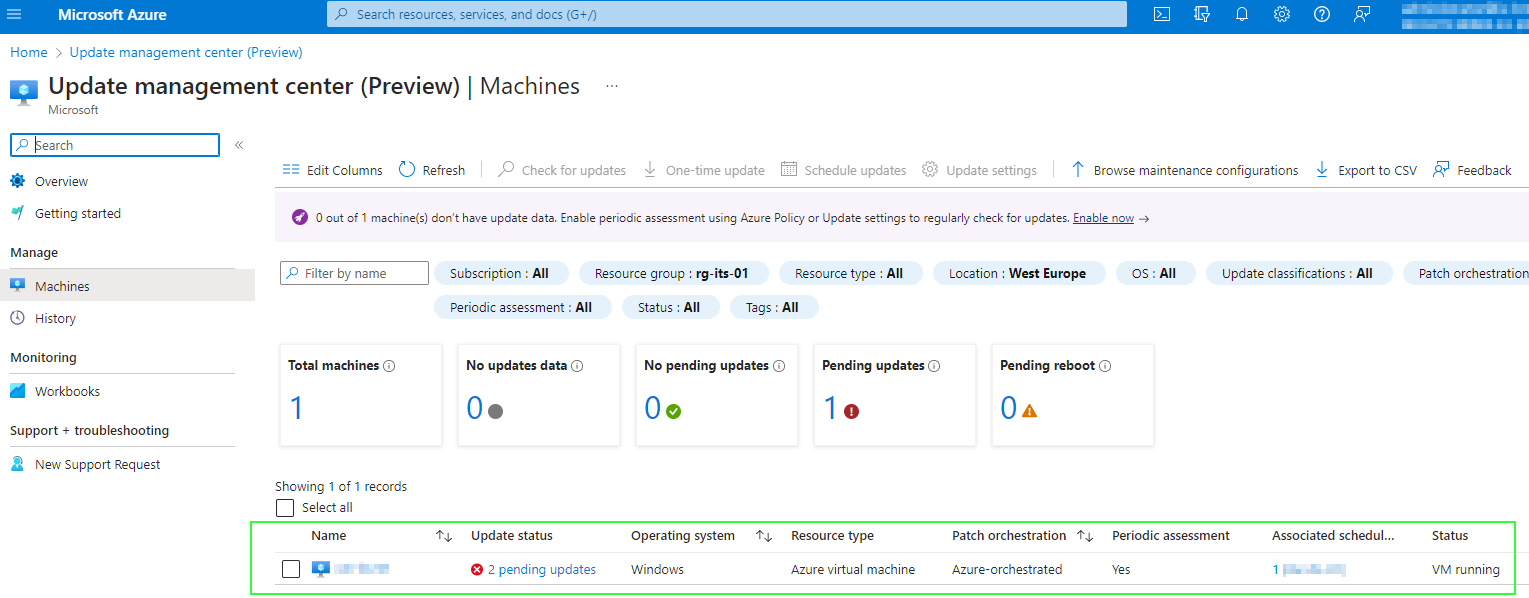1529x598 pixels.
Task: Open the help question mark icon
Action: (1322, 14)
